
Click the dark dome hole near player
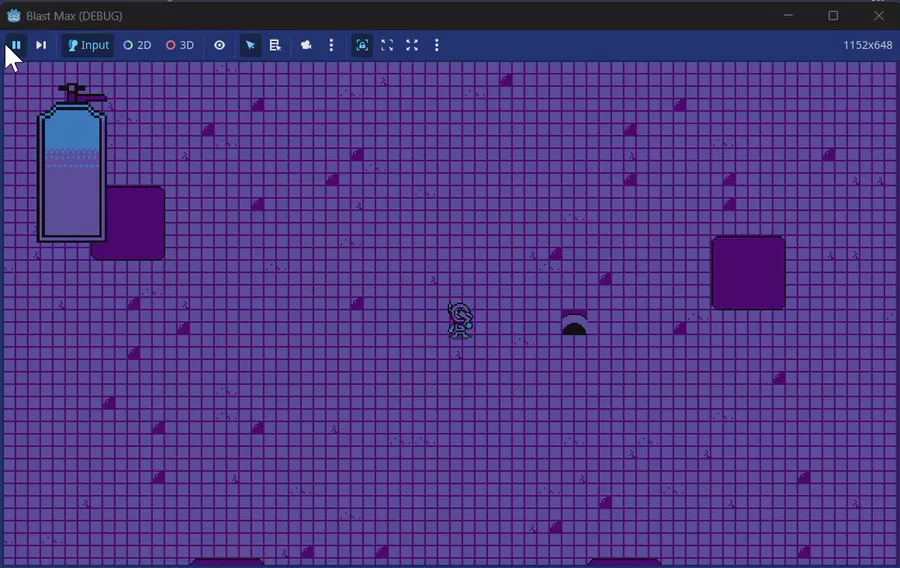click(x=574, y=324)
